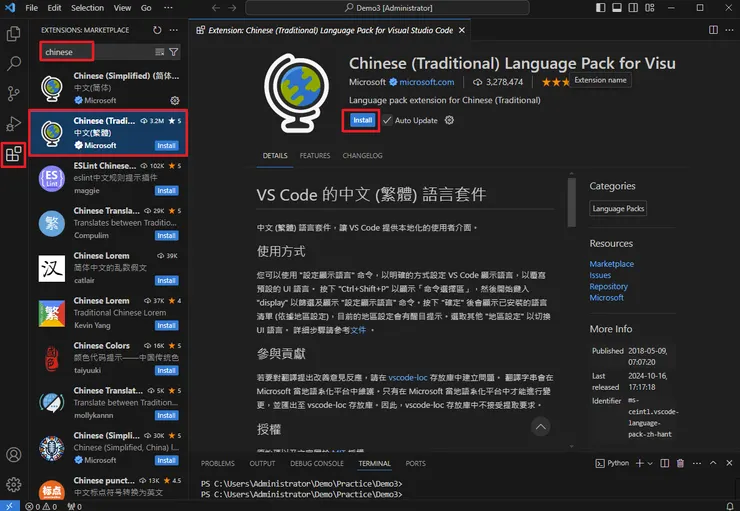Open Marketplace resource link
This screenshot has height=511, width=740.
611,264
